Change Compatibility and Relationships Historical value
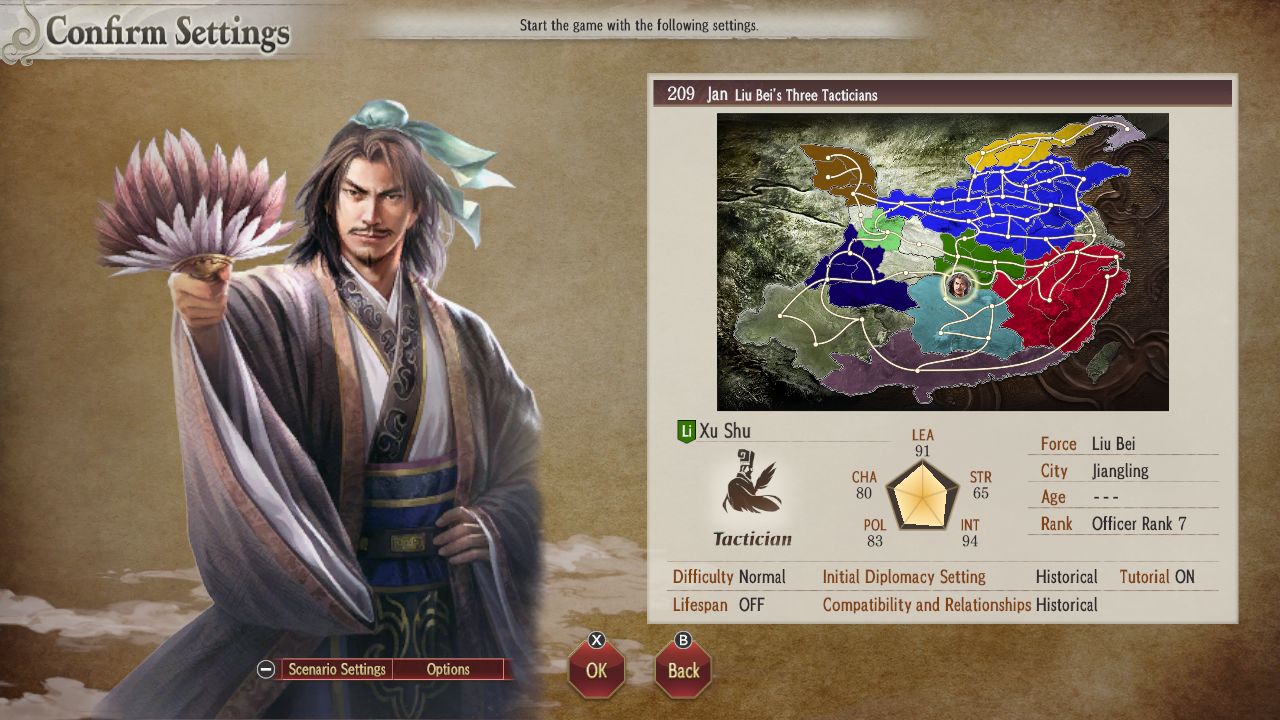This screenshot has height=720, width=1280. point(1066,605)
